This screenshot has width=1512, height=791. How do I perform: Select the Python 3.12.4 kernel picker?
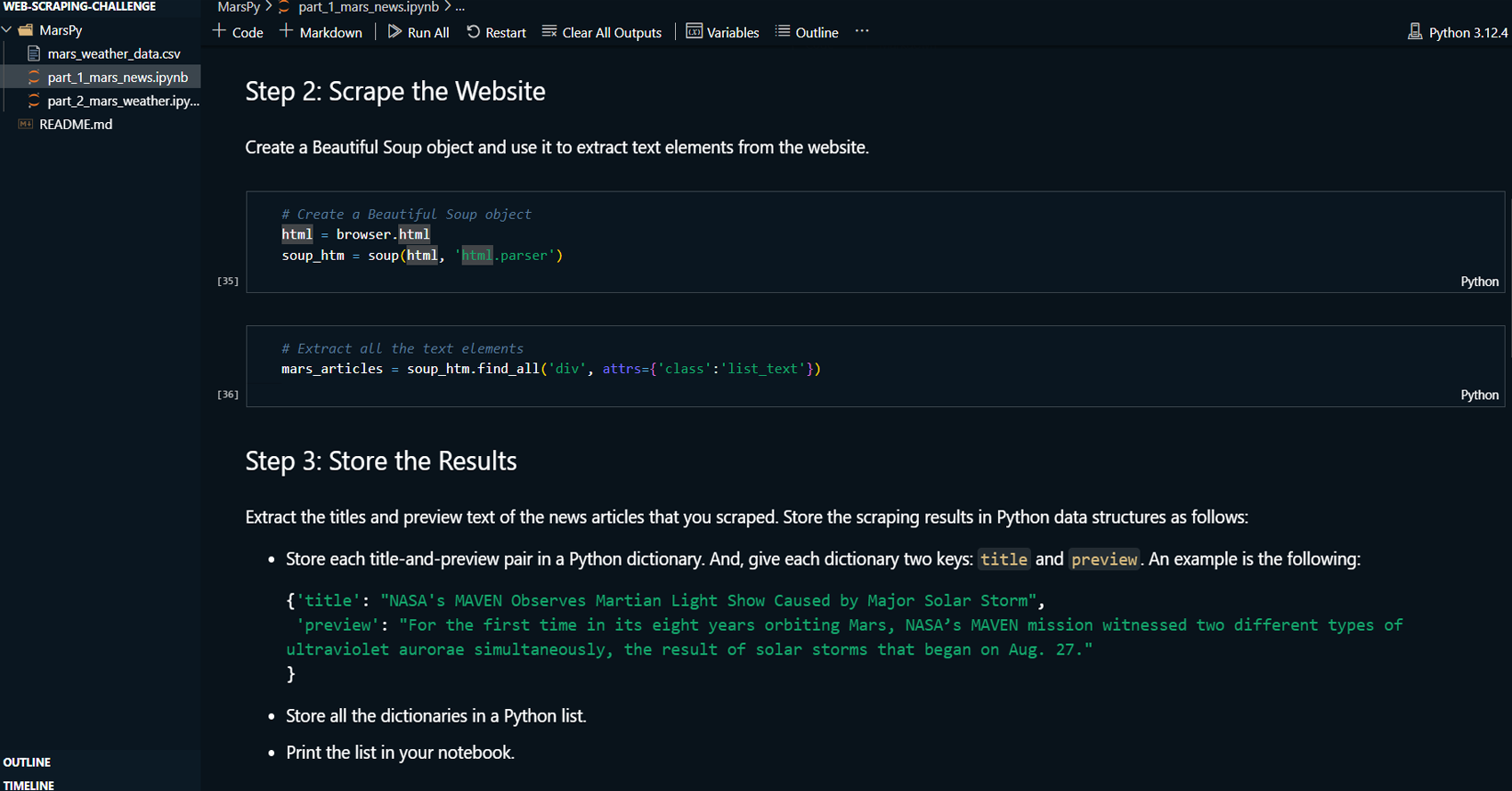coord(1458,32)
